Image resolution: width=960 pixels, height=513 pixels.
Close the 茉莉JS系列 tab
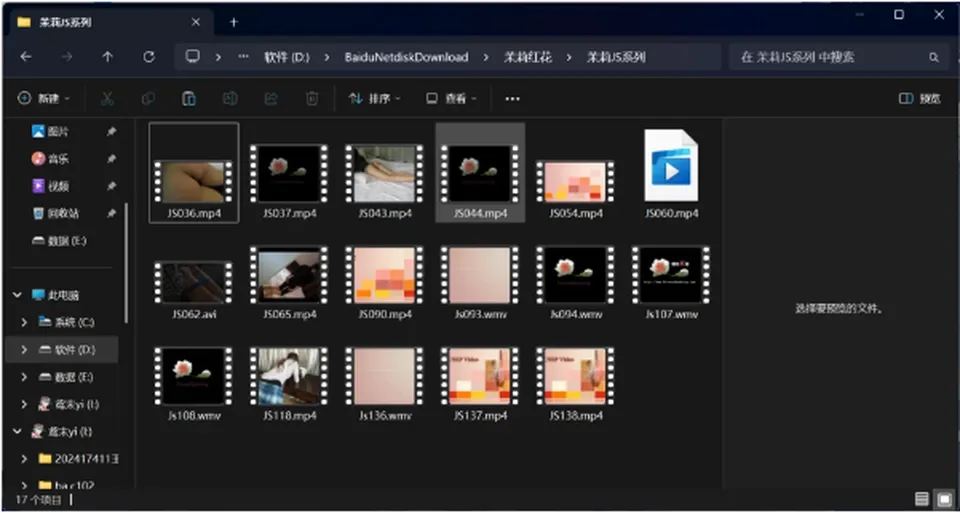(x=195, y=22)
